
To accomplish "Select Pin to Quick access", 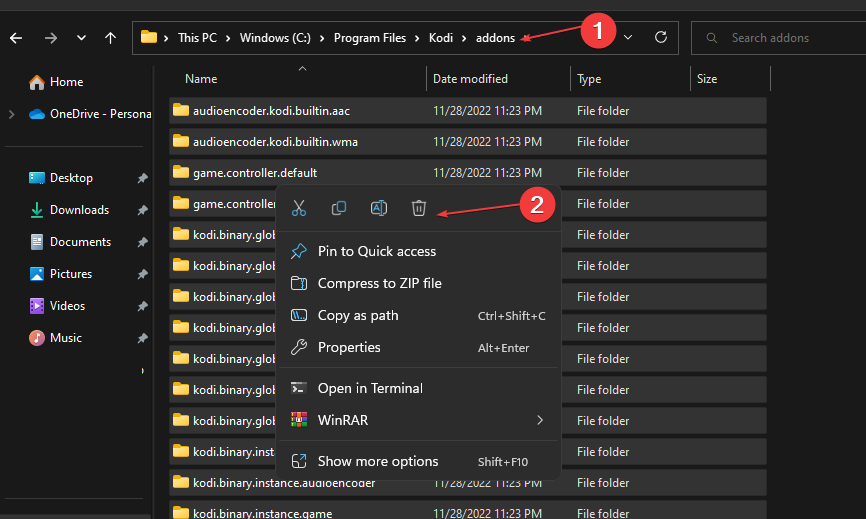I will [x=419, y=251].
